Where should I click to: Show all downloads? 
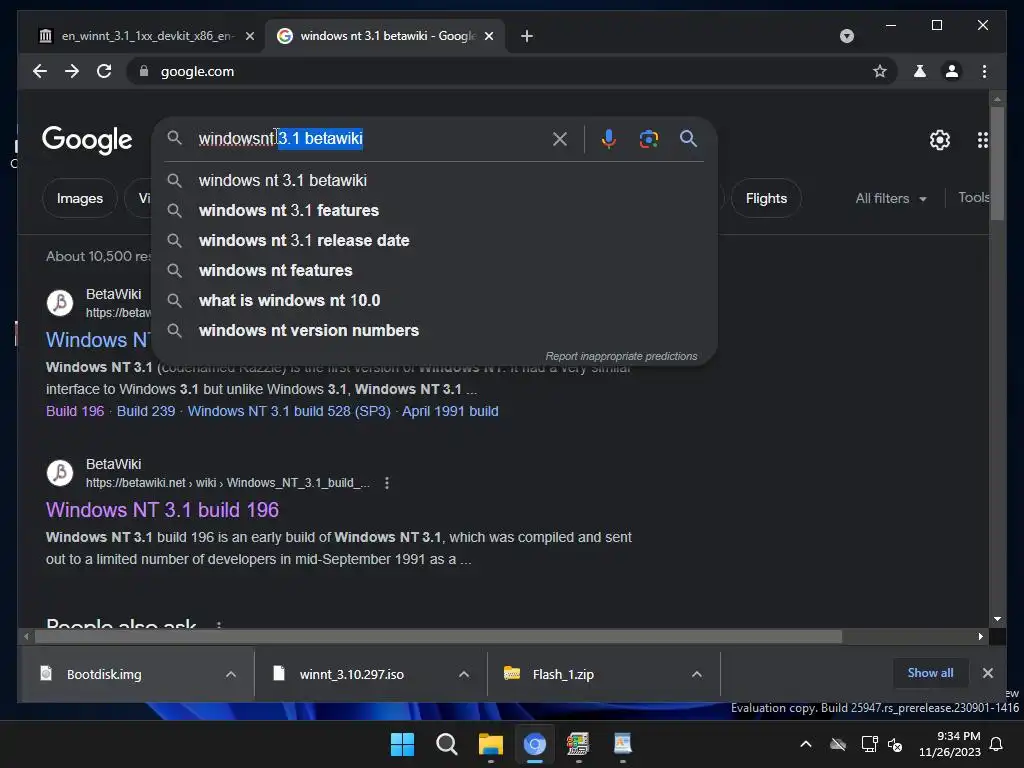(x=930, y=673)
